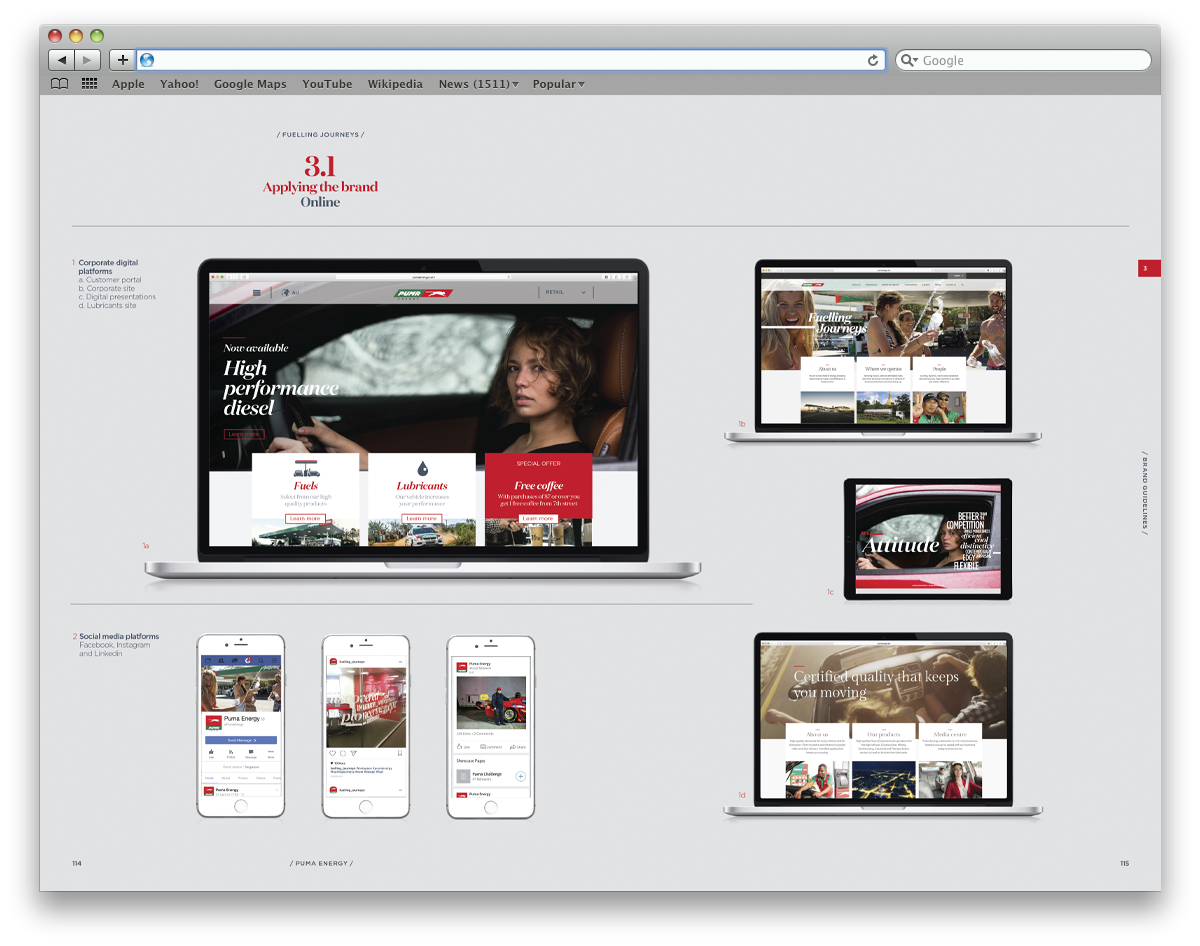Click the Fuelling Journeys corporate site laptop image
The image size is (1200, 946).
883,352
